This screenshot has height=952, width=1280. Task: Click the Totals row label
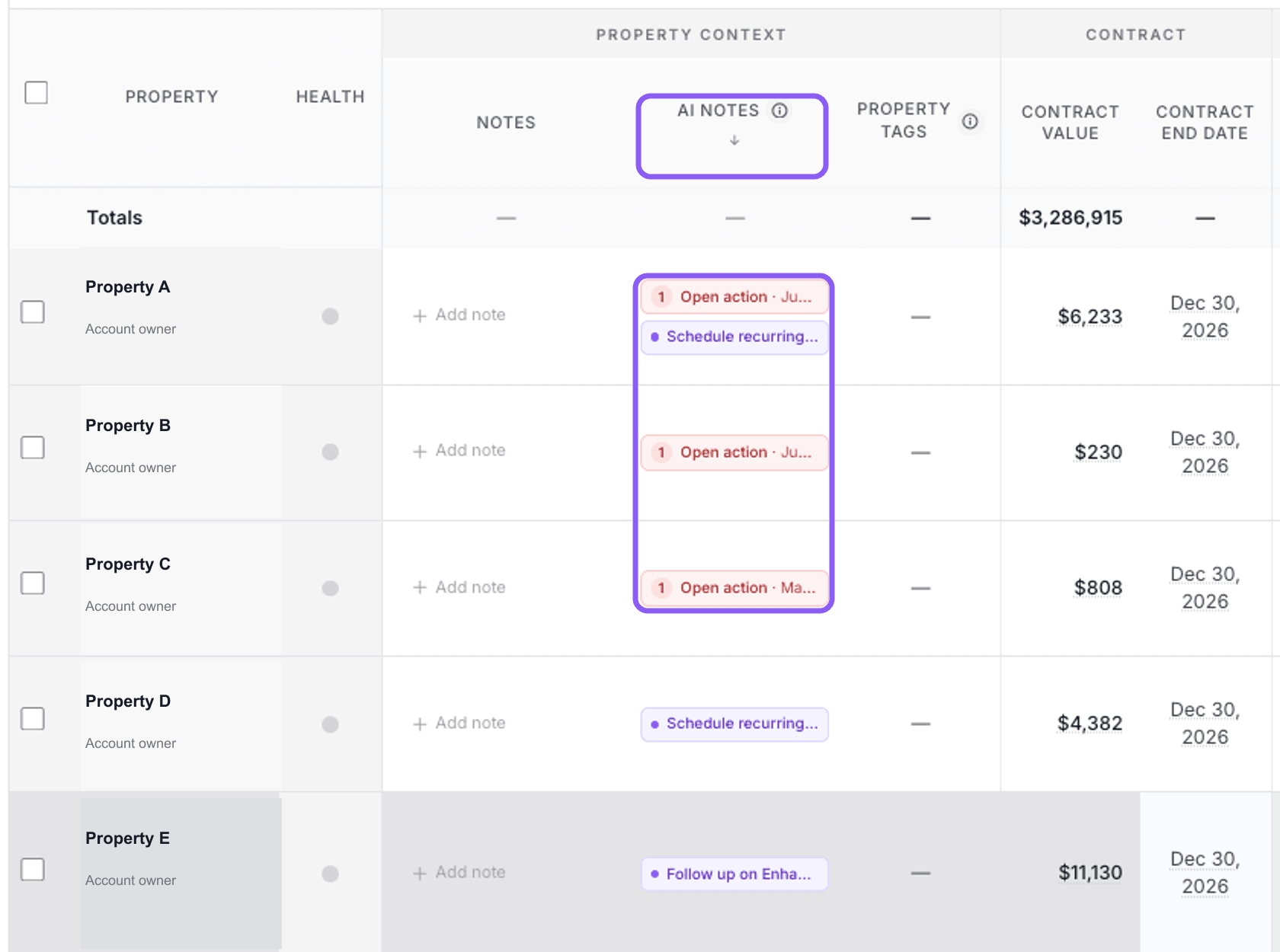114,218
